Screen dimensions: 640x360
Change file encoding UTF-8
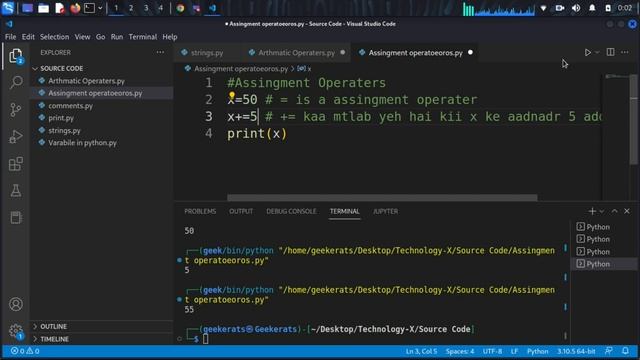tap(492, 351)
